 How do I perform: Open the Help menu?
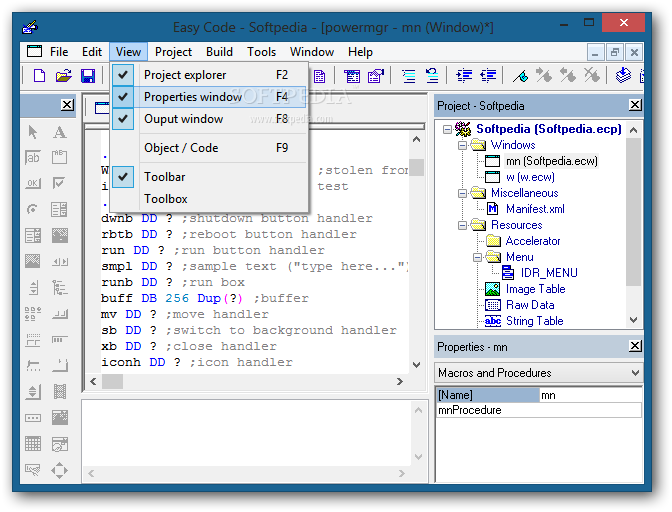[x=360, y=52]
